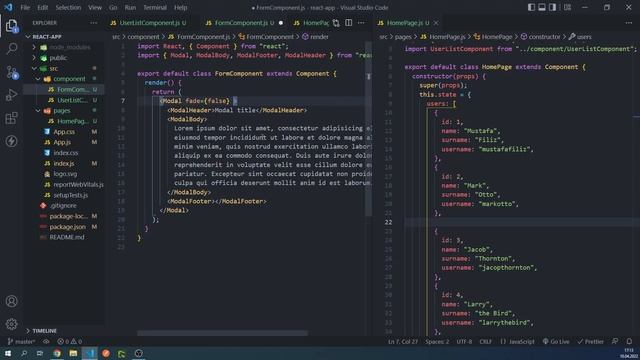Open App.js in the explorer
This screenshot has height=360, width=640.
tap(64, 142)
